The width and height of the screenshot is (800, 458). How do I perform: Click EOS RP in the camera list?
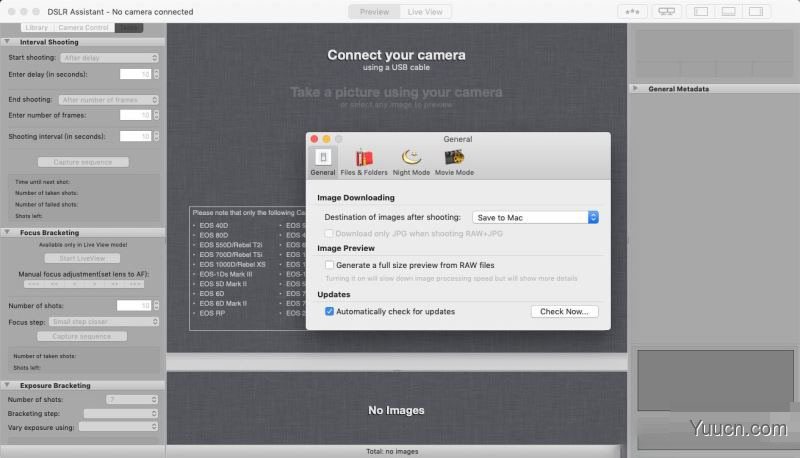212,313
